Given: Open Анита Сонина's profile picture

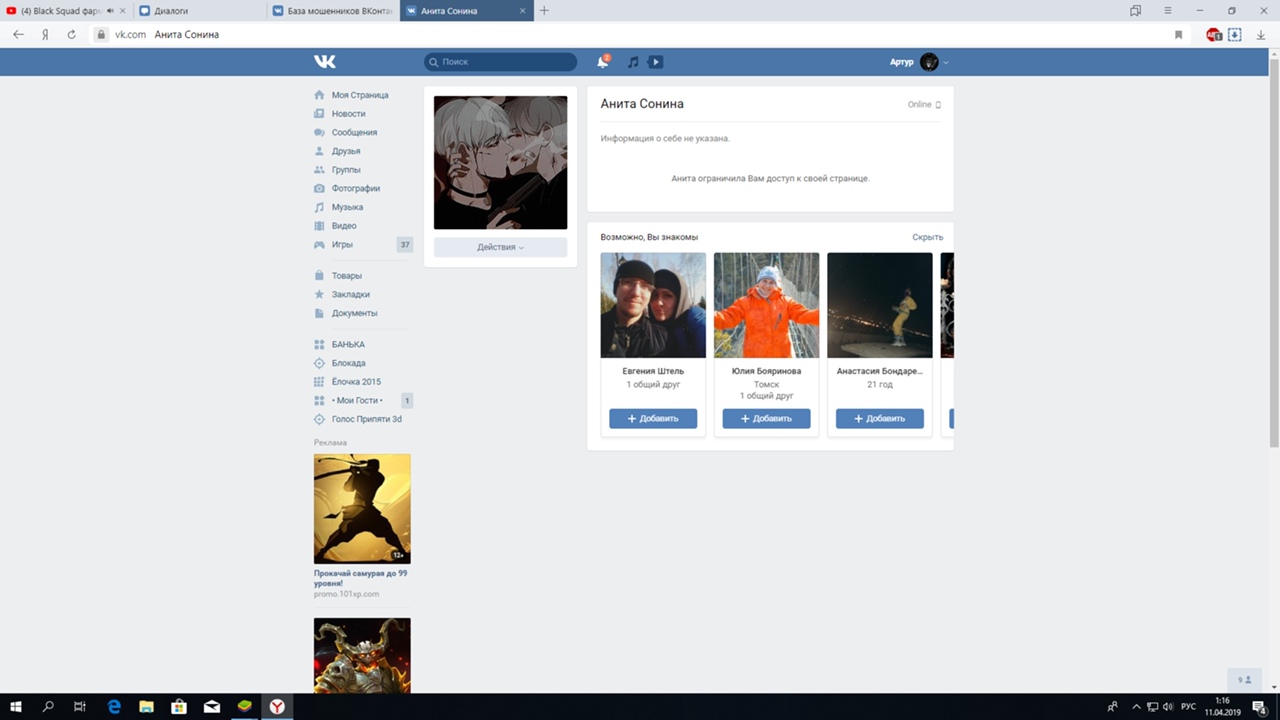Looking at the screenshot, I should (500, 163).
